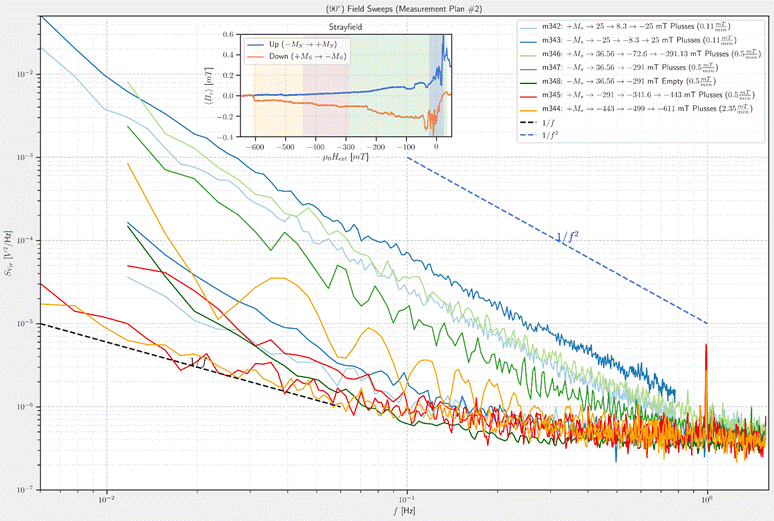Click the inset μ0H x-axis label

[346, 156]
